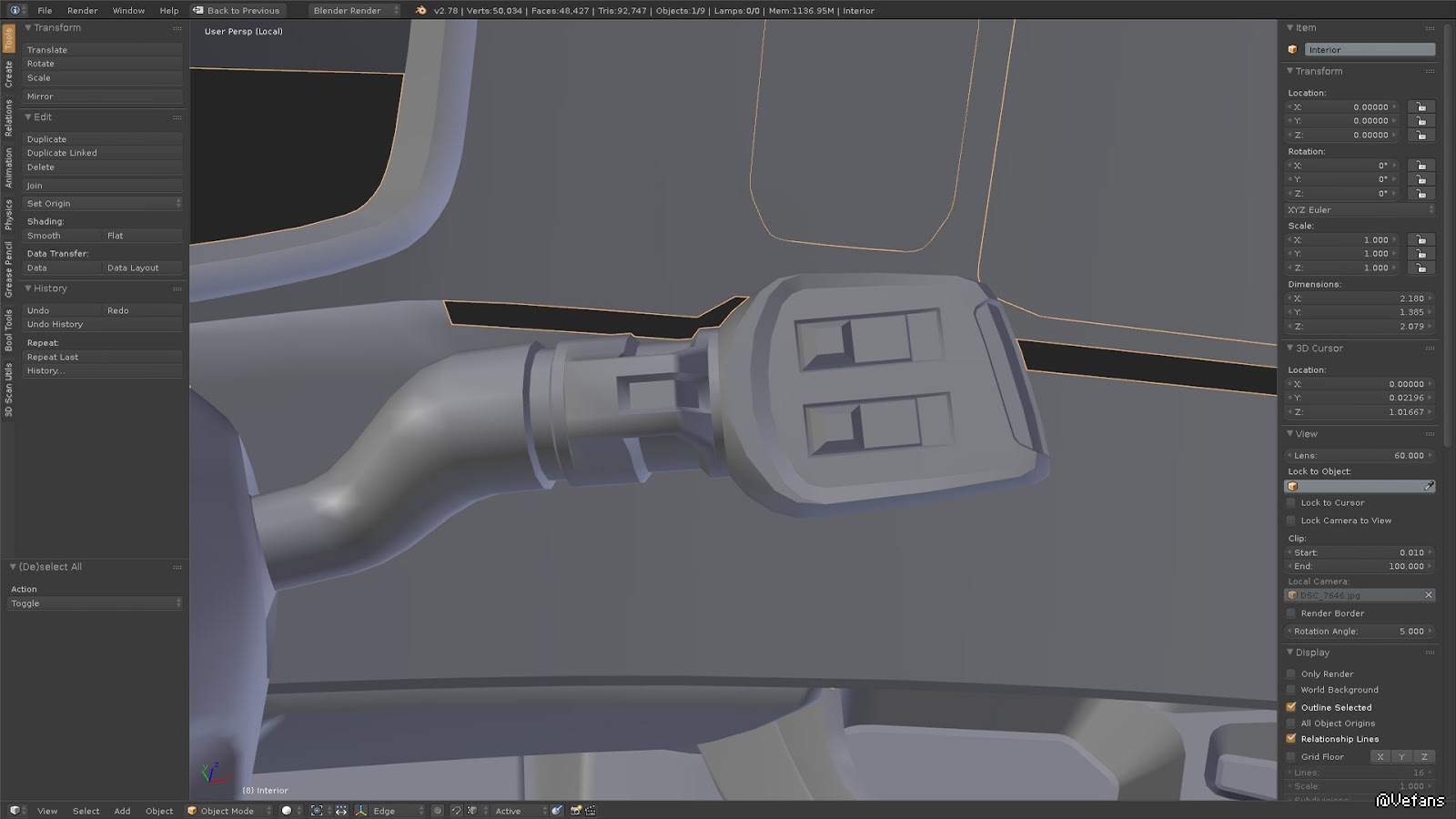The image size is (1456, 819).
Task: Click the Back to Previous button
Action: pyautogui.click(x=238, y=11)
